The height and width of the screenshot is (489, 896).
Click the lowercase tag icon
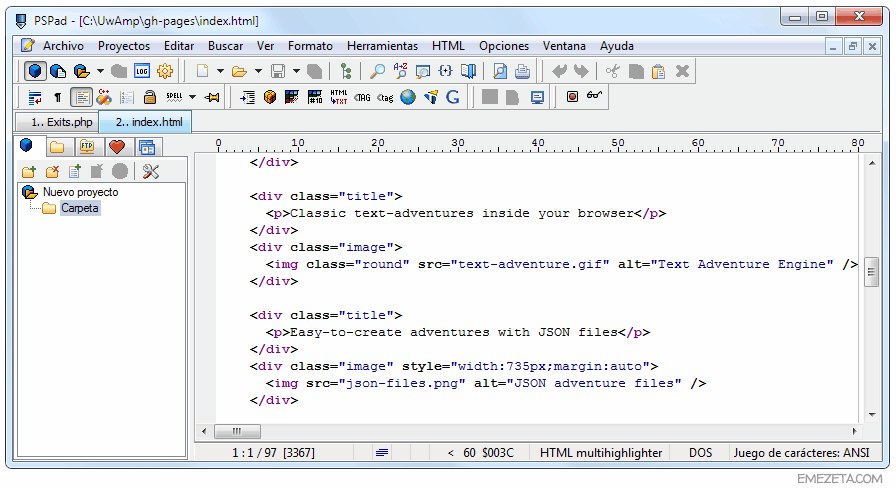(x=385, y=98)
